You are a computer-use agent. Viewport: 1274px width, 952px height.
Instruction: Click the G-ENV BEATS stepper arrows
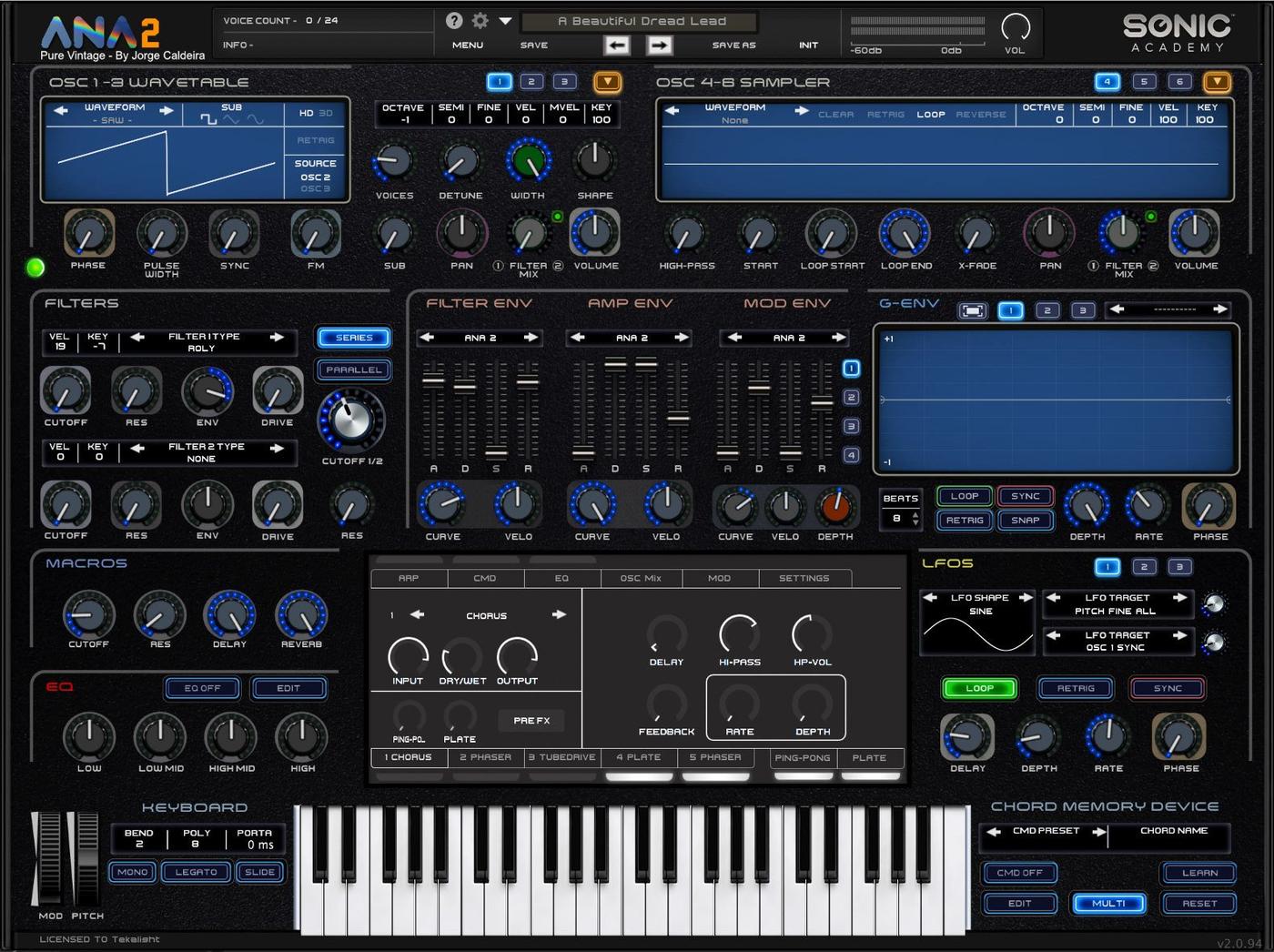[915, 519]
